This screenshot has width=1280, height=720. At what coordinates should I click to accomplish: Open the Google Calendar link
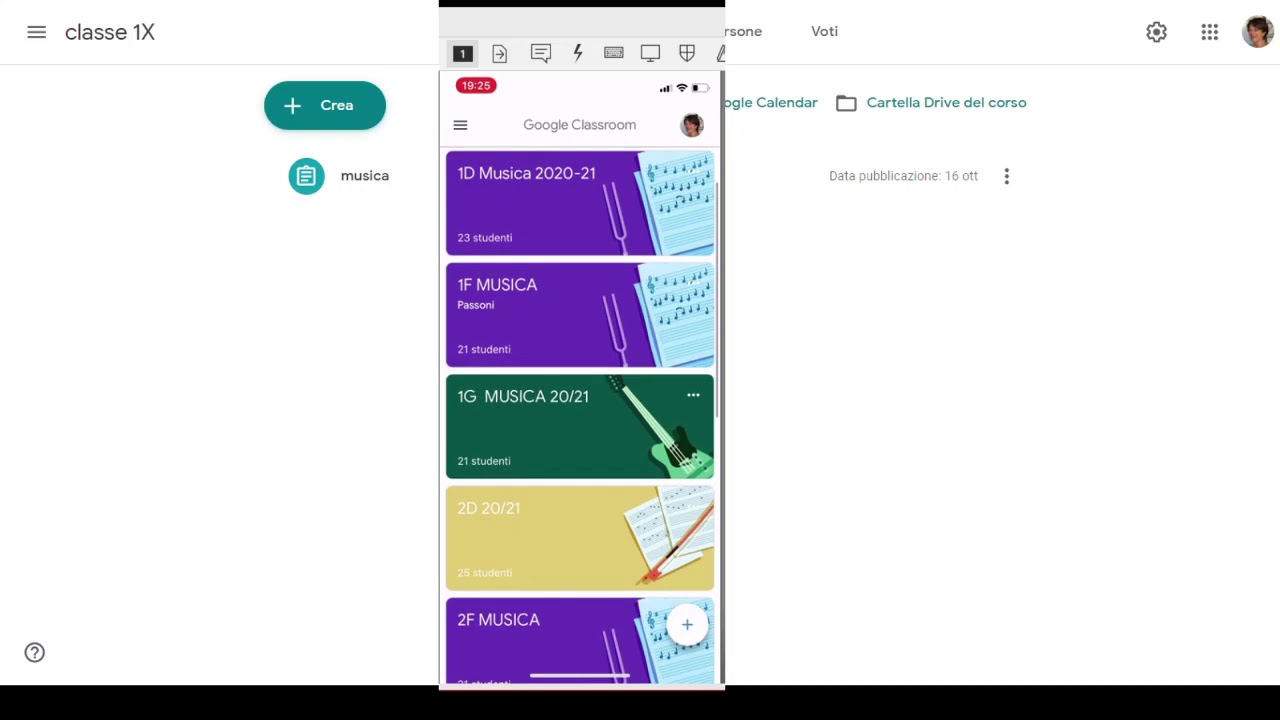(771, 103)
